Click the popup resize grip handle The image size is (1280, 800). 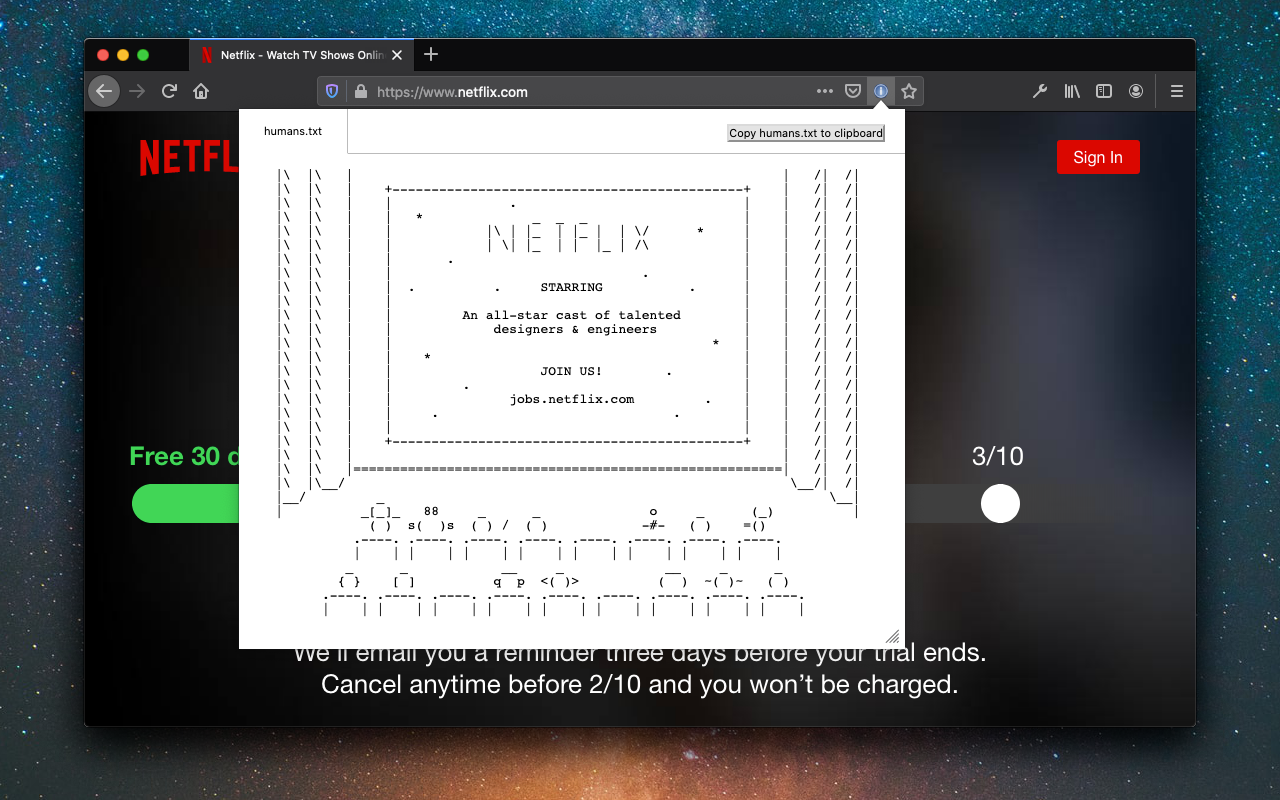click(x=892, y=637)
